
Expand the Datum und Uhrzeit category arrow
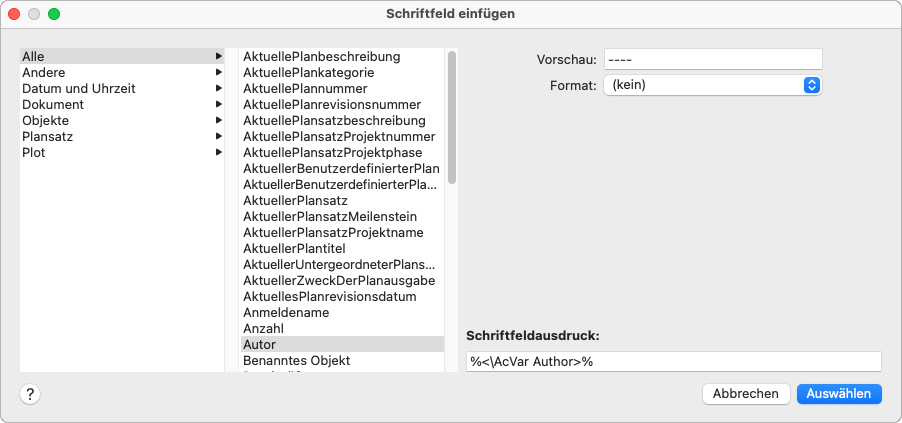[218, 89]
